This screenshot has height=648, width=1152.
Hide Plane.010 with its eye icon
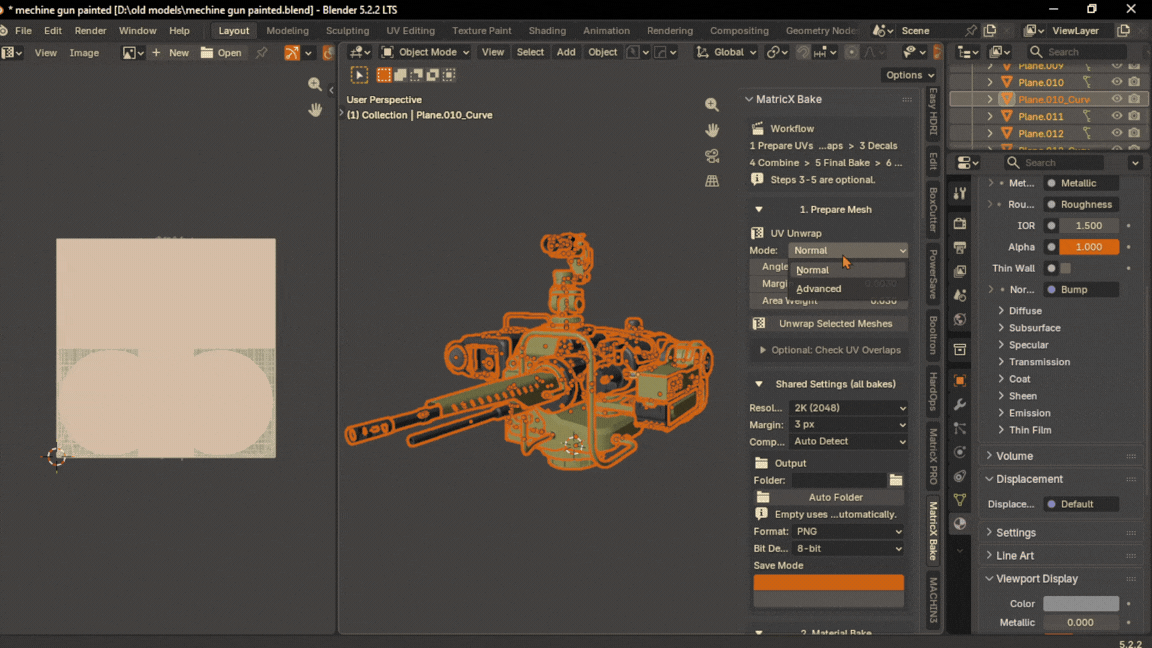point(1117,82)
